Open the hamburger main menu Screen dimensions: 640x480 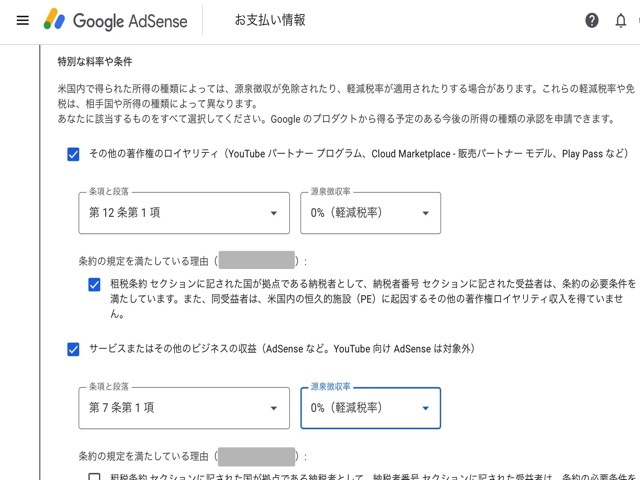pos(23,20)
